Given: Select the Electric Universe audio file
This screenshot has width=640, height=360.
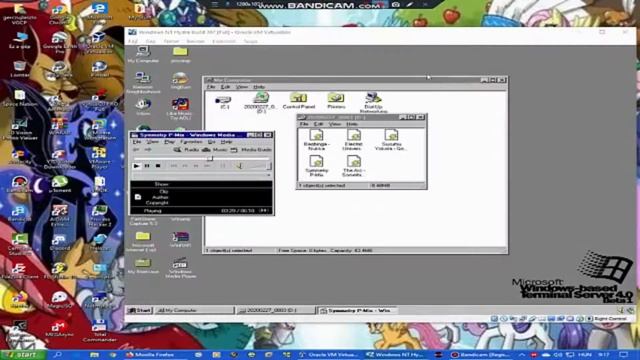Looking at the screenshot, I should pyautogui.click(x=353, y=140).
